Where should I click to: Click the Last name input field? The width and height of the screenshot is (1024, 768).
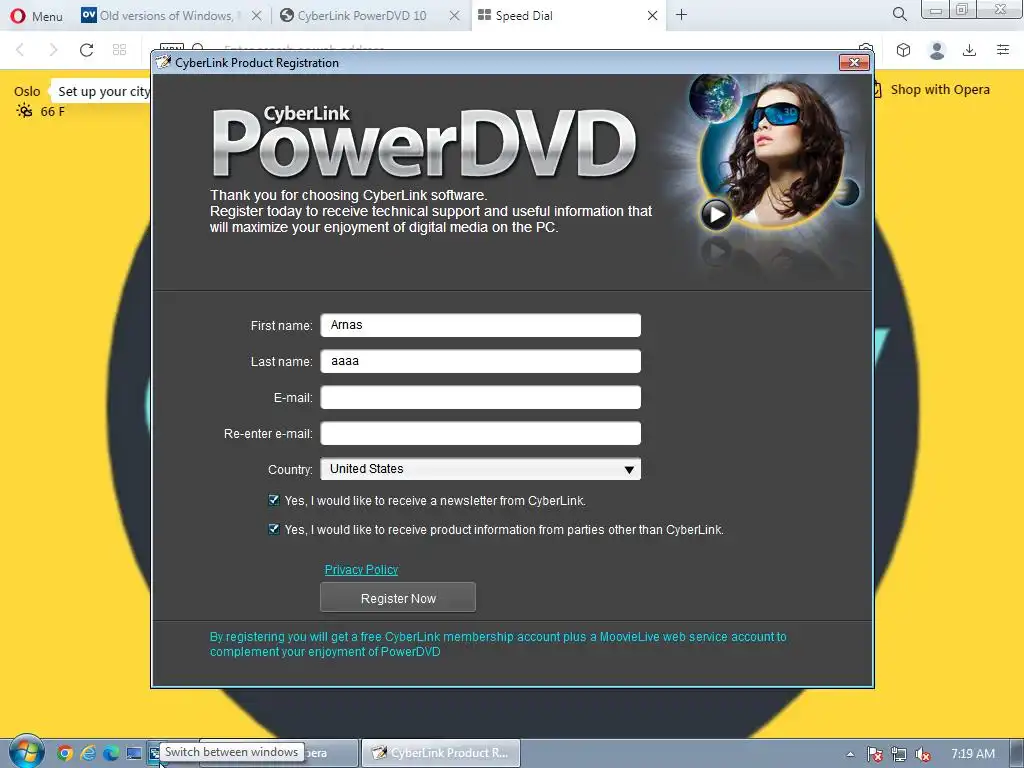click(x=480, y=361)
